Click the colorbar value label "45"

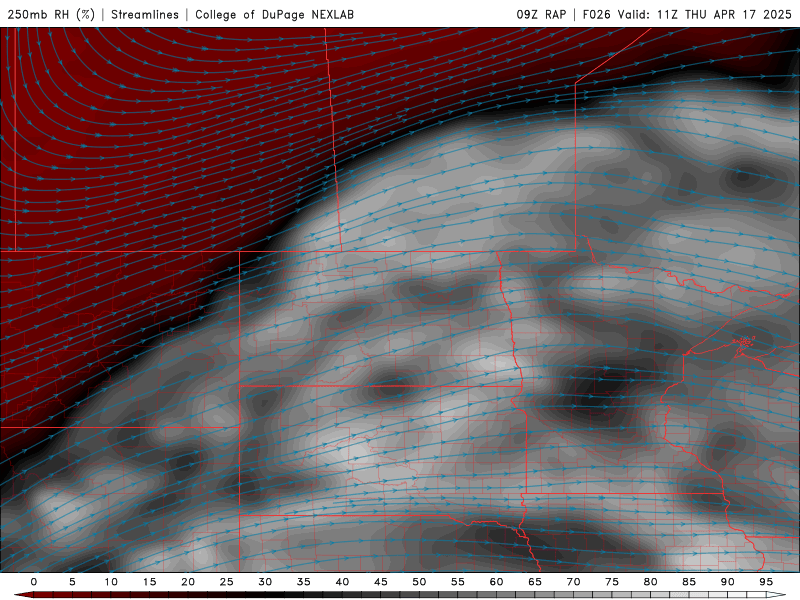(381, 582)
